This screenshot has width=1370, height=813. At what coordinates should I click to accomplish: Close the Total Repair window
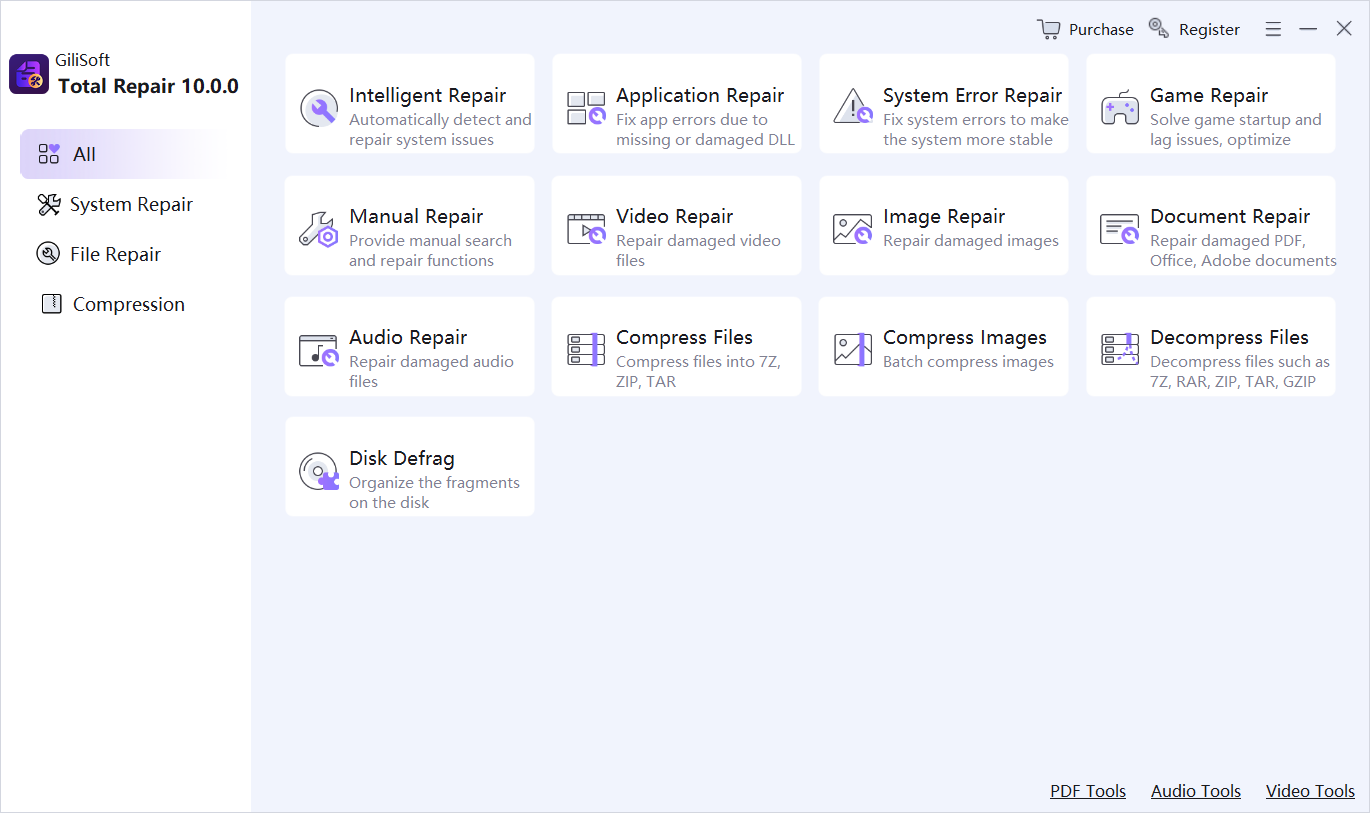pyautogui.click(x=1344, y=29)
